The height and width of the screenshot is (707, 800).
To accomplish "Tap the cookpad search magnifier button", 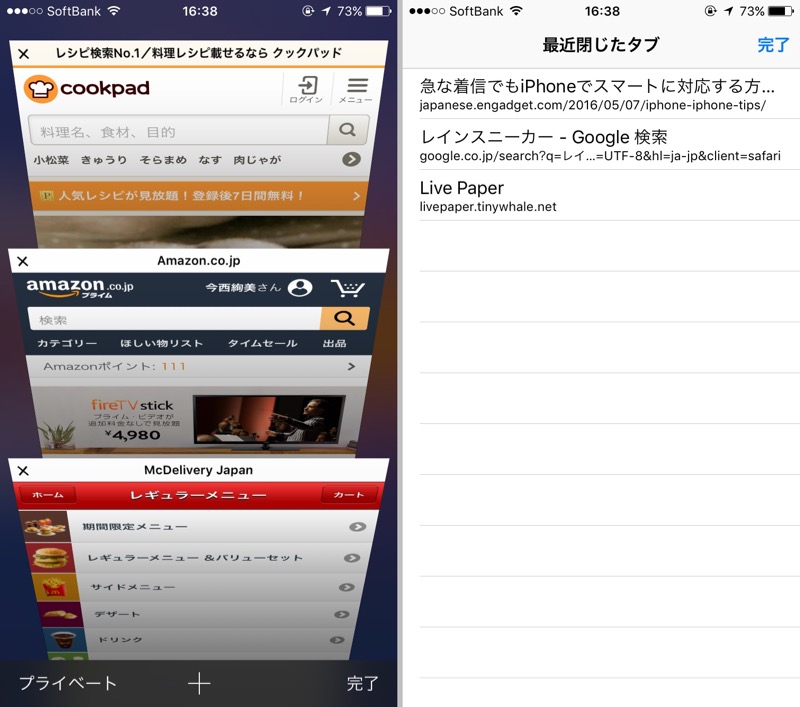I will [x=347, y=130].
